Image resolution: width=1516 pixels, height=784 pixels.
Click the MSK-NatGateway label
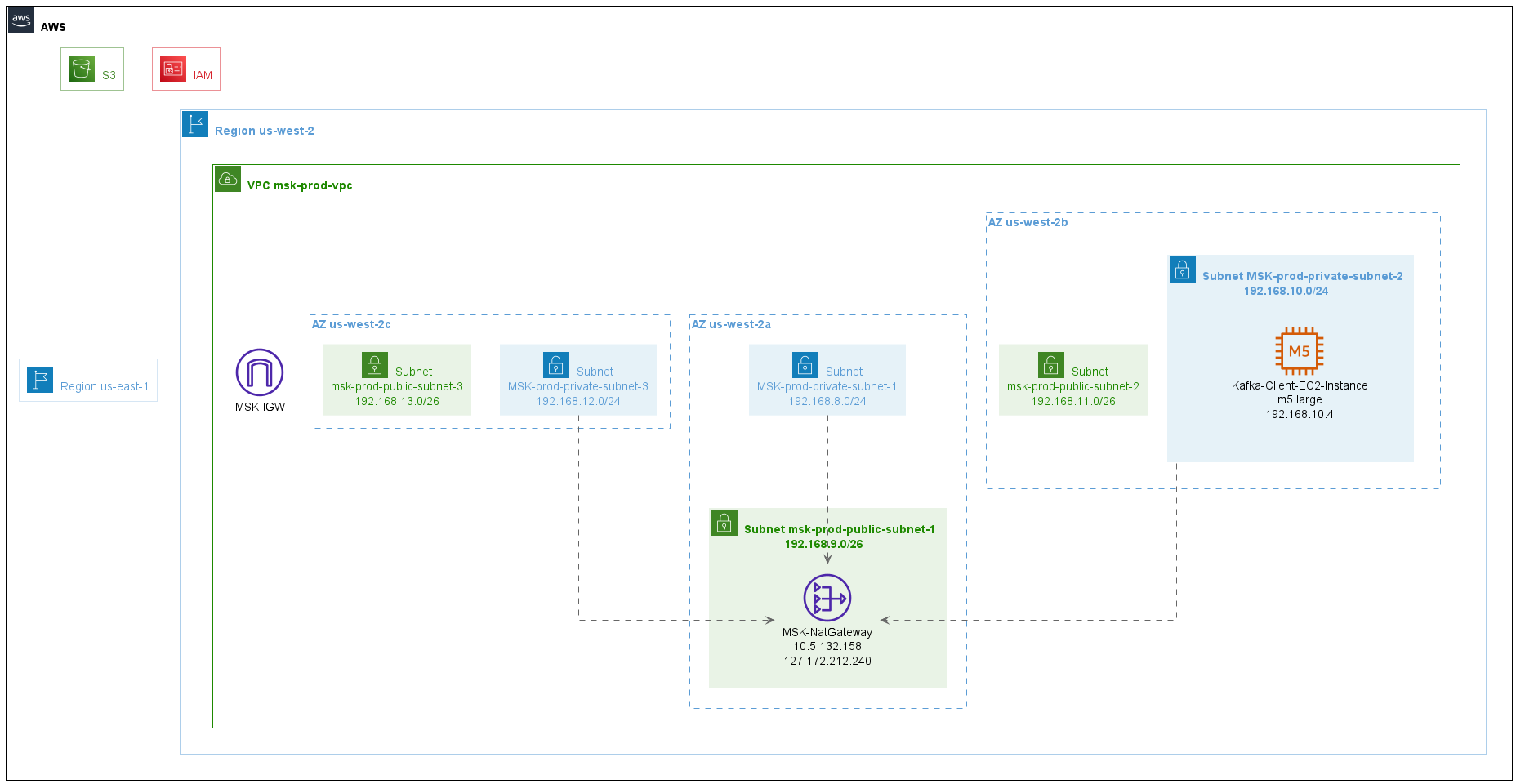pos(827,632)
